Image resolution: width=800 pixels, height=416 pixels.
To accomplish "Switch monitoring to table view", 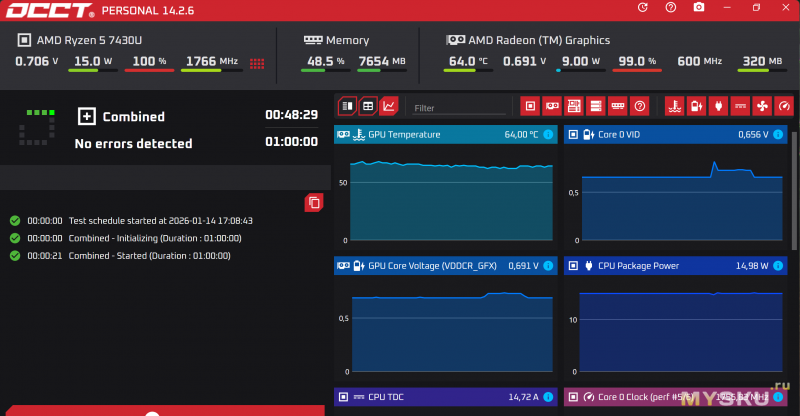I will tap(368, 106).
